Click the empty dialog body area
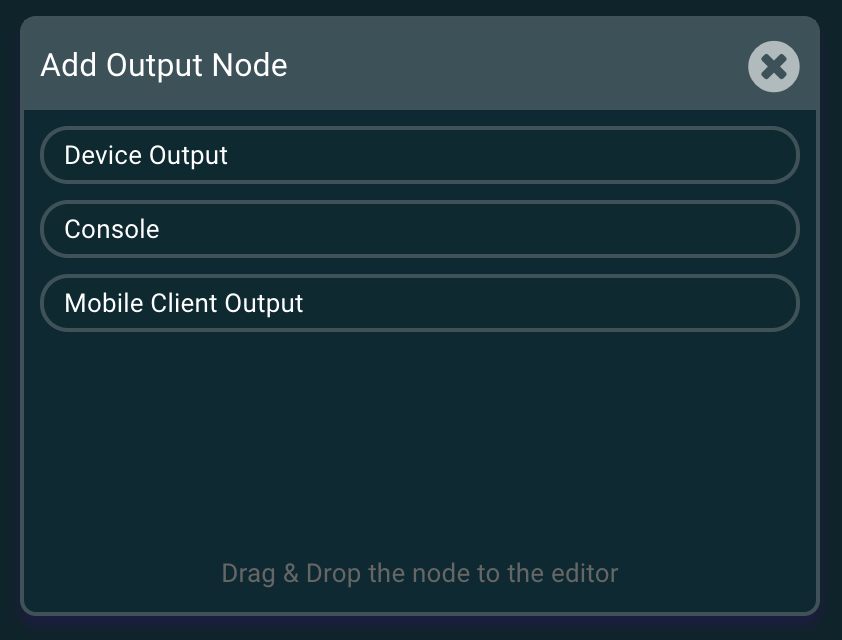Viewport: 842px width, 640px height. (420, 430)
